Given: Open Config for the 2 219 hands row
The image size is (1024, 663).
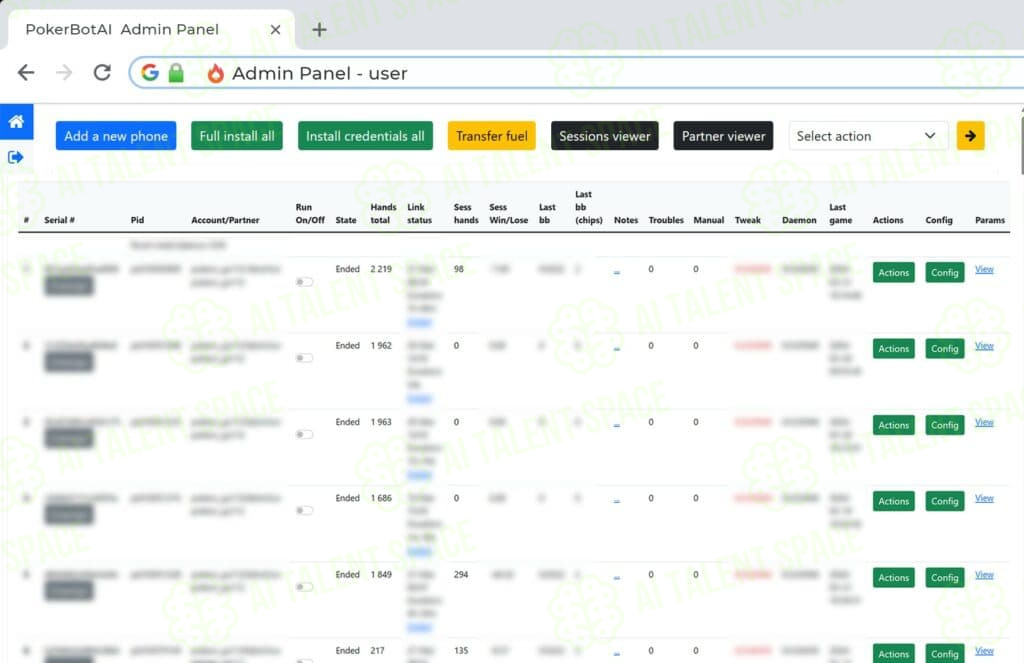Looking at the screenshot, I should pos(944,272).
